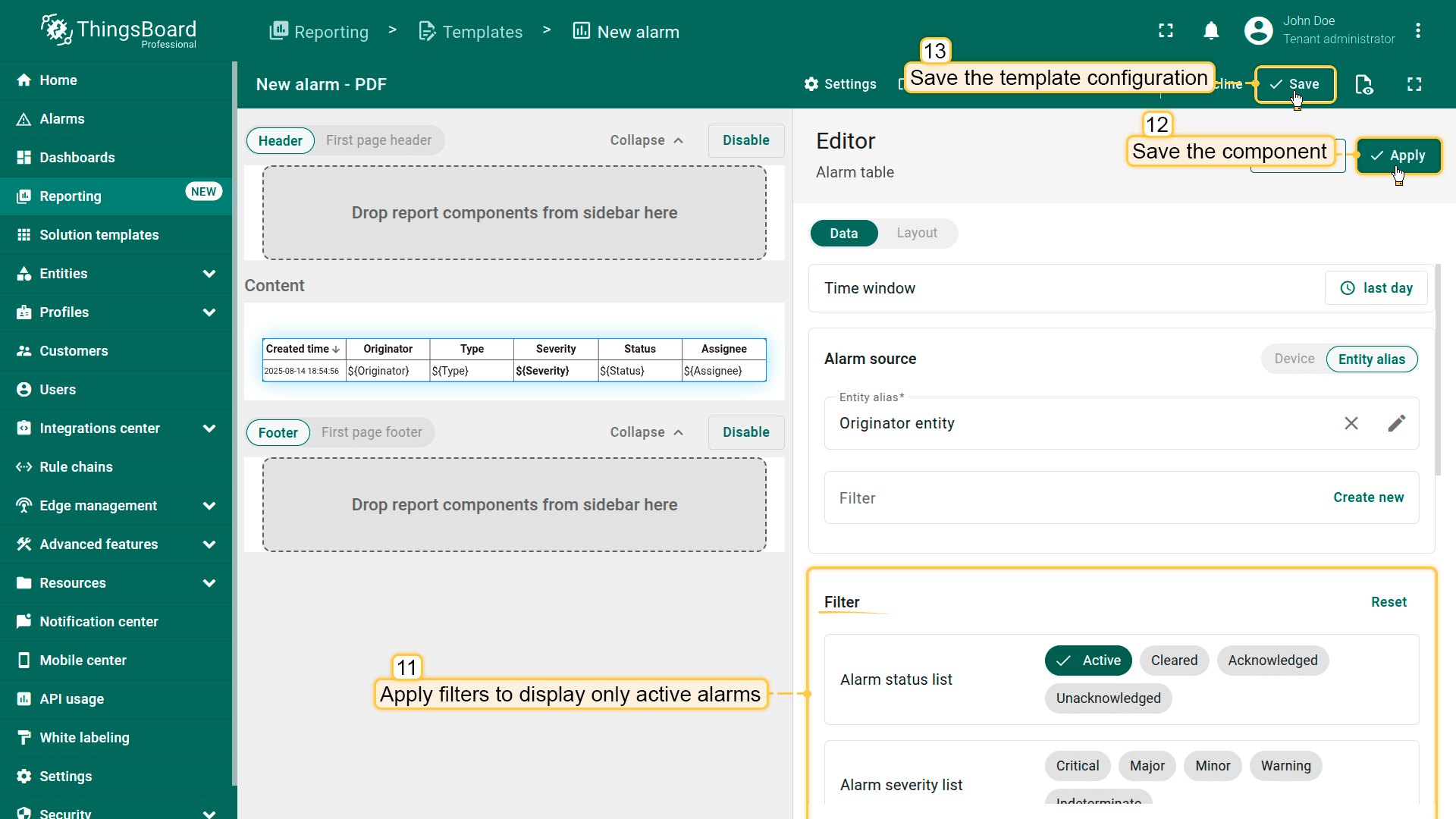Expand the Entities sidebar menu
This screenshot has width=1456, height=819.
coord(209,274)
